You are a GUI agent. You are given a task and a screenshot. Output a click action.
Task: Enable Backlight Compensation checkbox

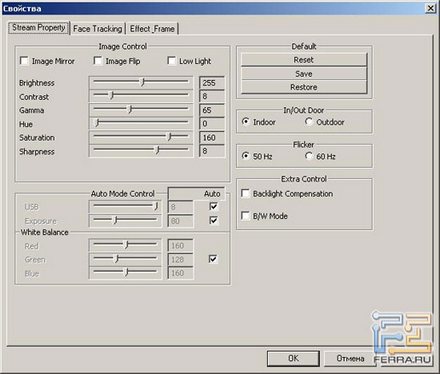[x=245, y=194]
